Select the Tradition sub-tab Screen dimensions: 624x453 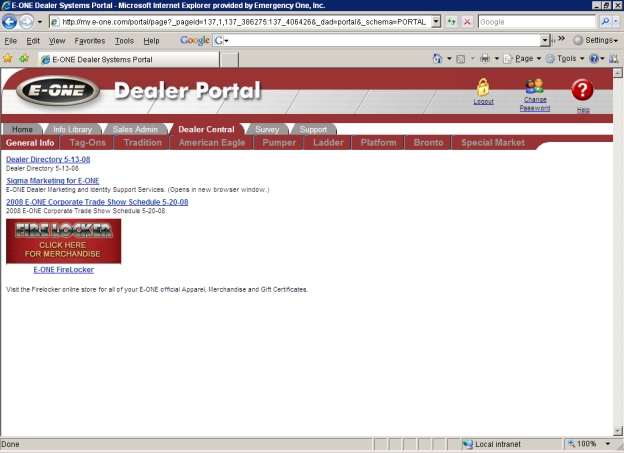142,143
